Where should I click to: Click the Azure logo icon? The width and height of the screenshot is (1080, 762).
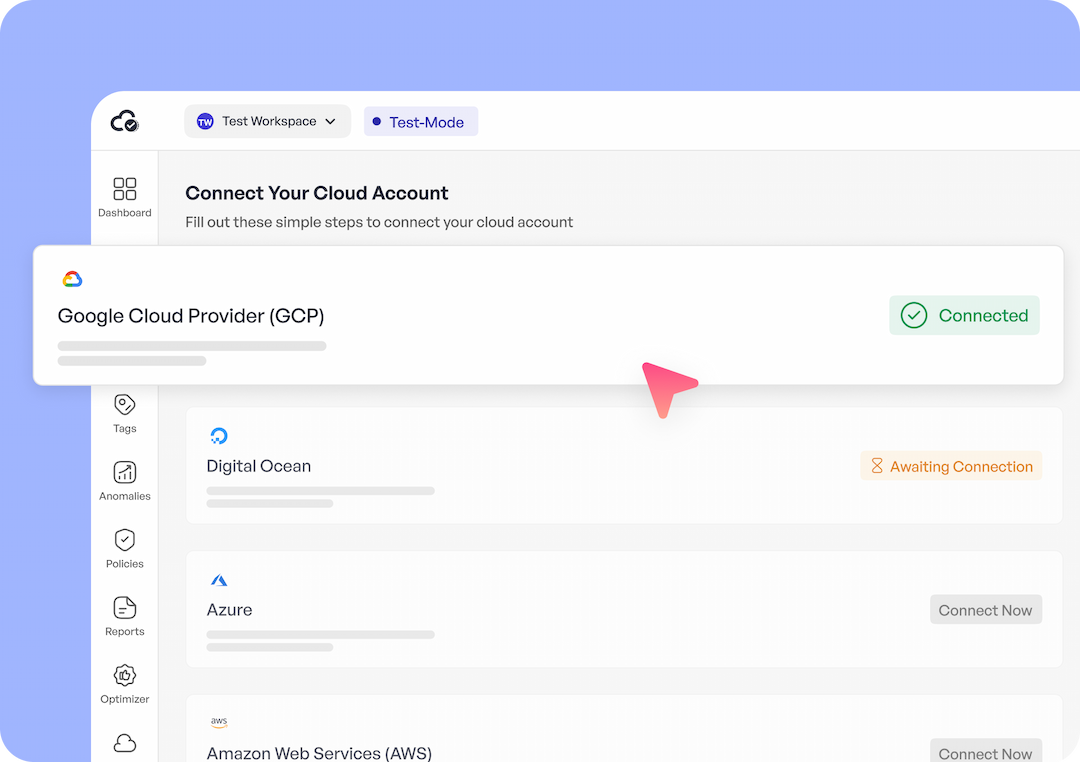[x=219, y=580]
